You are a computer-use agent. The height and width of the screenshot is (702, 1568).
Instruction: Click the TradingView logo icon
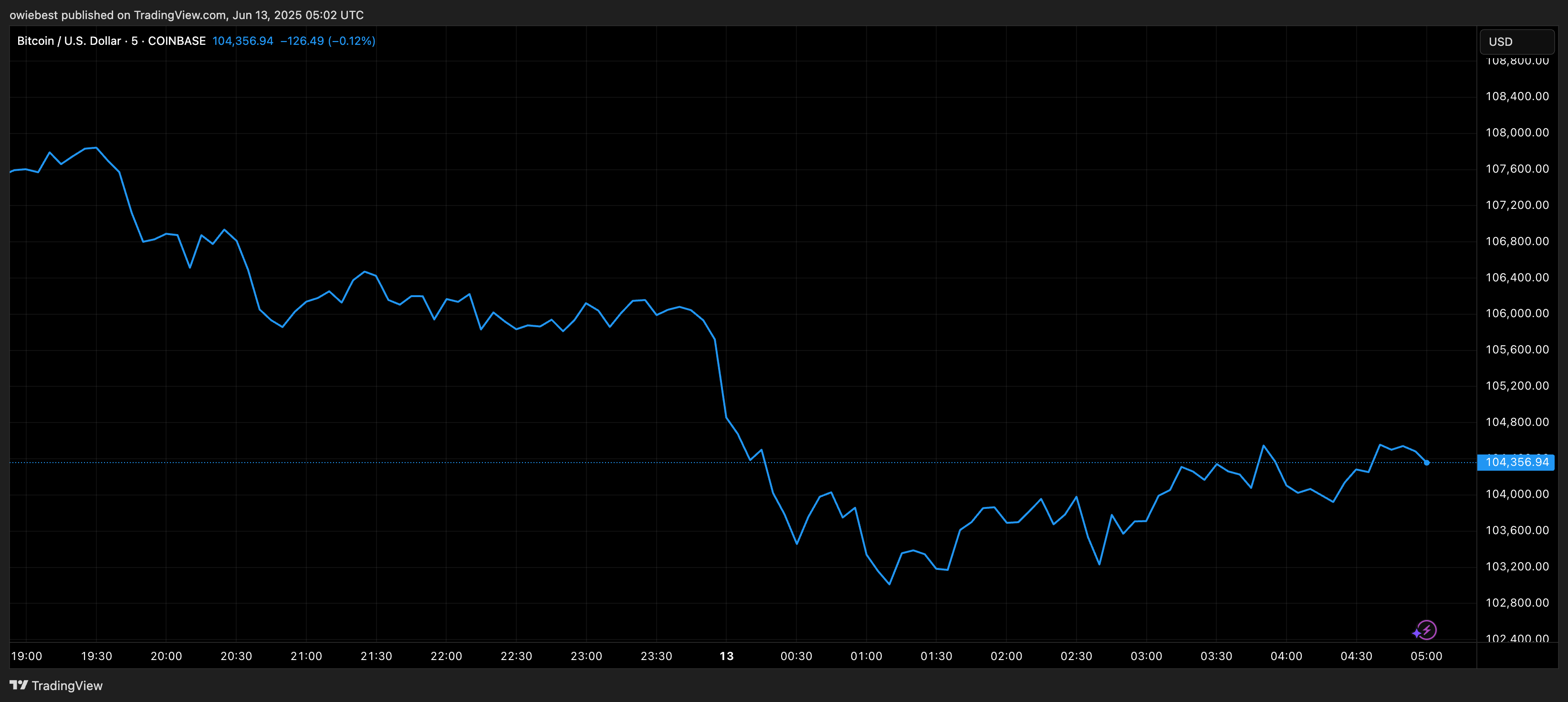coord(19,685)
